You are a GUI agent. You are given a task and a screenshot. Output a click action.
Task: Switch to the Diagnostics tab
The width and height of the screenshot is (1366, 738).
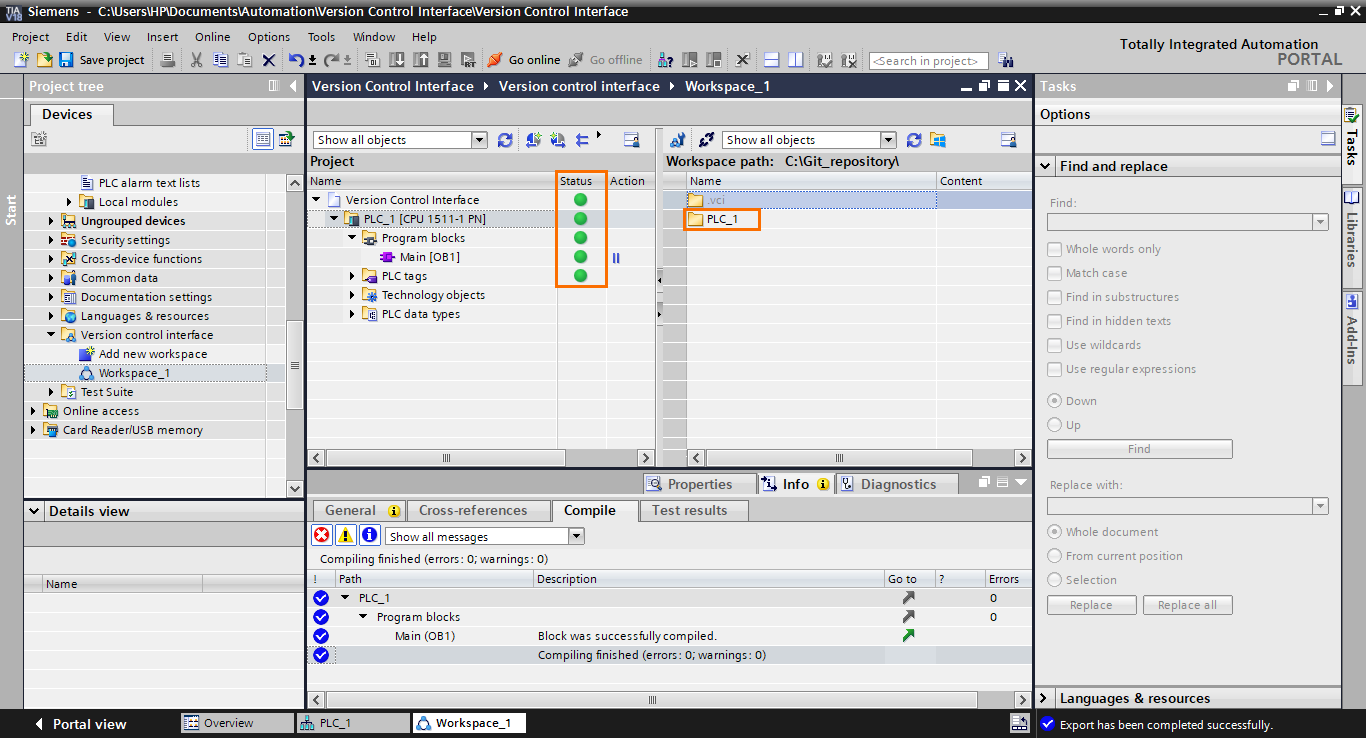point(896,483)
